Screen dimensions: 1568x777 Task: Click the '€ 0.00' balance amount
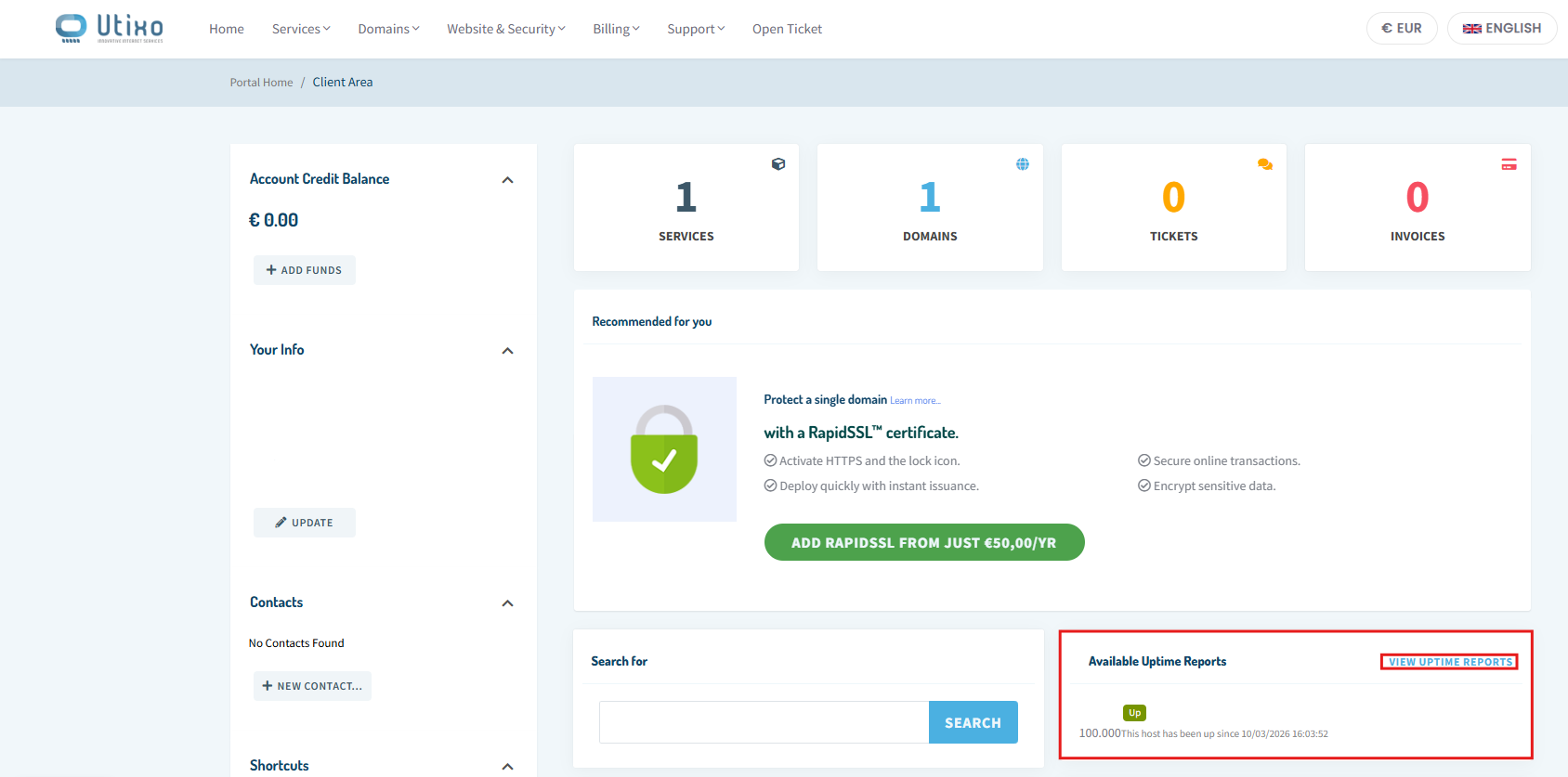[274, 220]
